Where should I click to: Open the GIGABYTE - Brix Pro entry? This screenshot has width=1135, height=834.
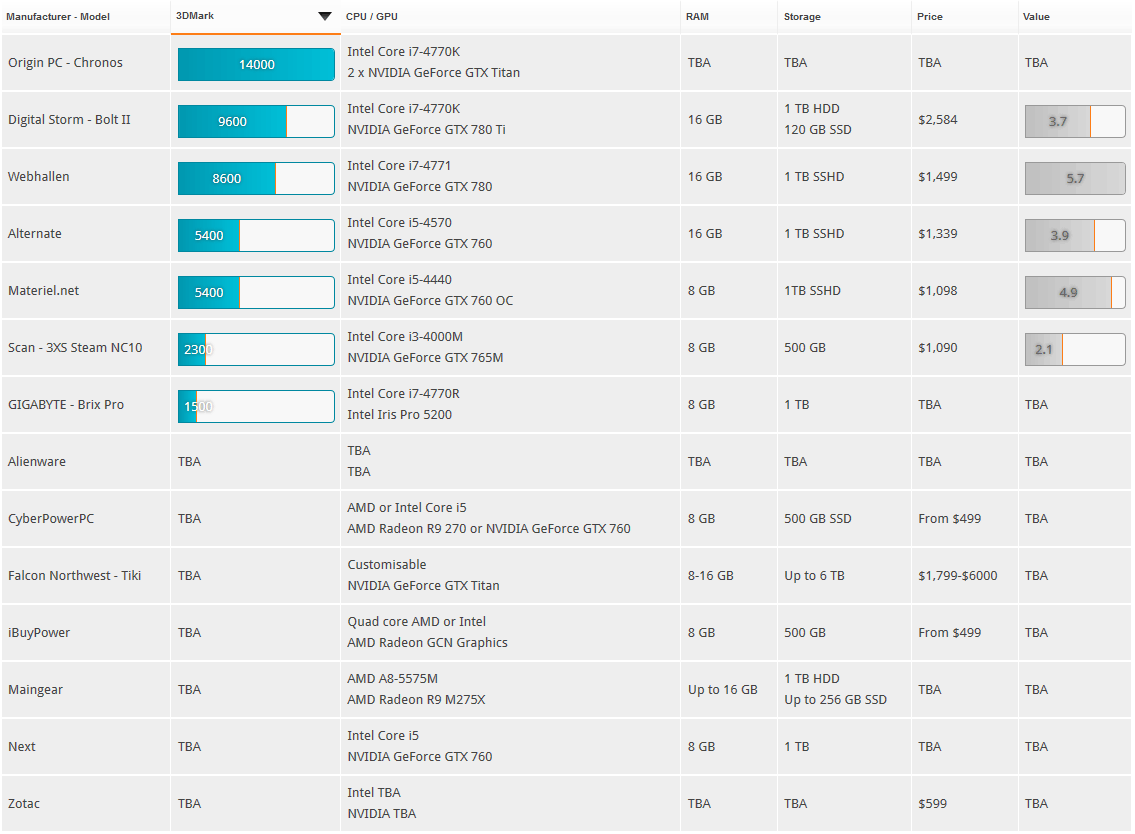point(66,405)
